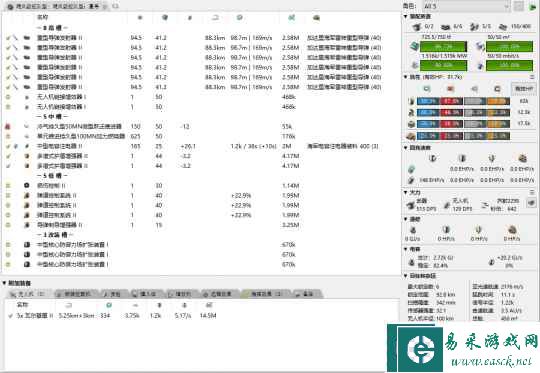540x373 pixels.
Task: Click the shield resistance row icon
Action: click(x=411, y=101)
